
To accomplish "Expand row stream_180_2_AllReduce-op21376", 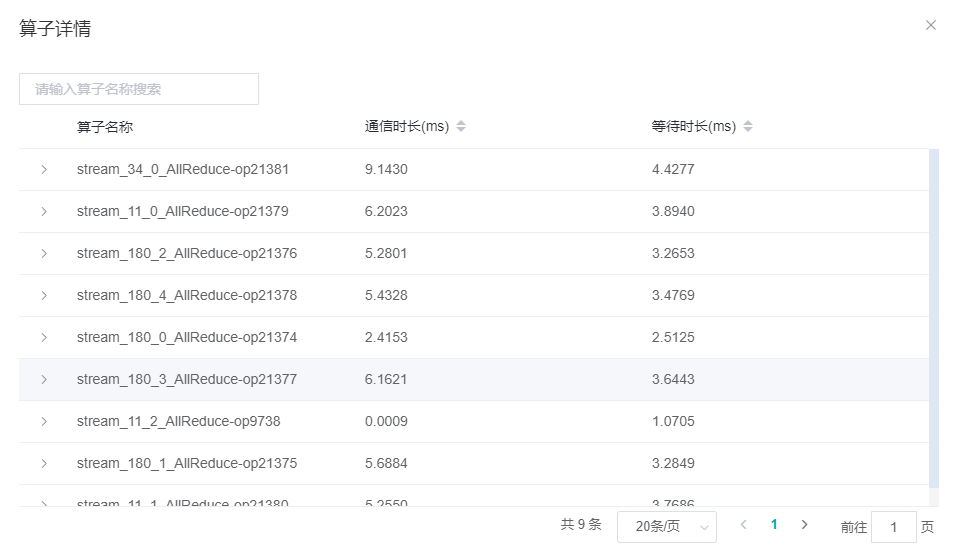I will point(44,254).
